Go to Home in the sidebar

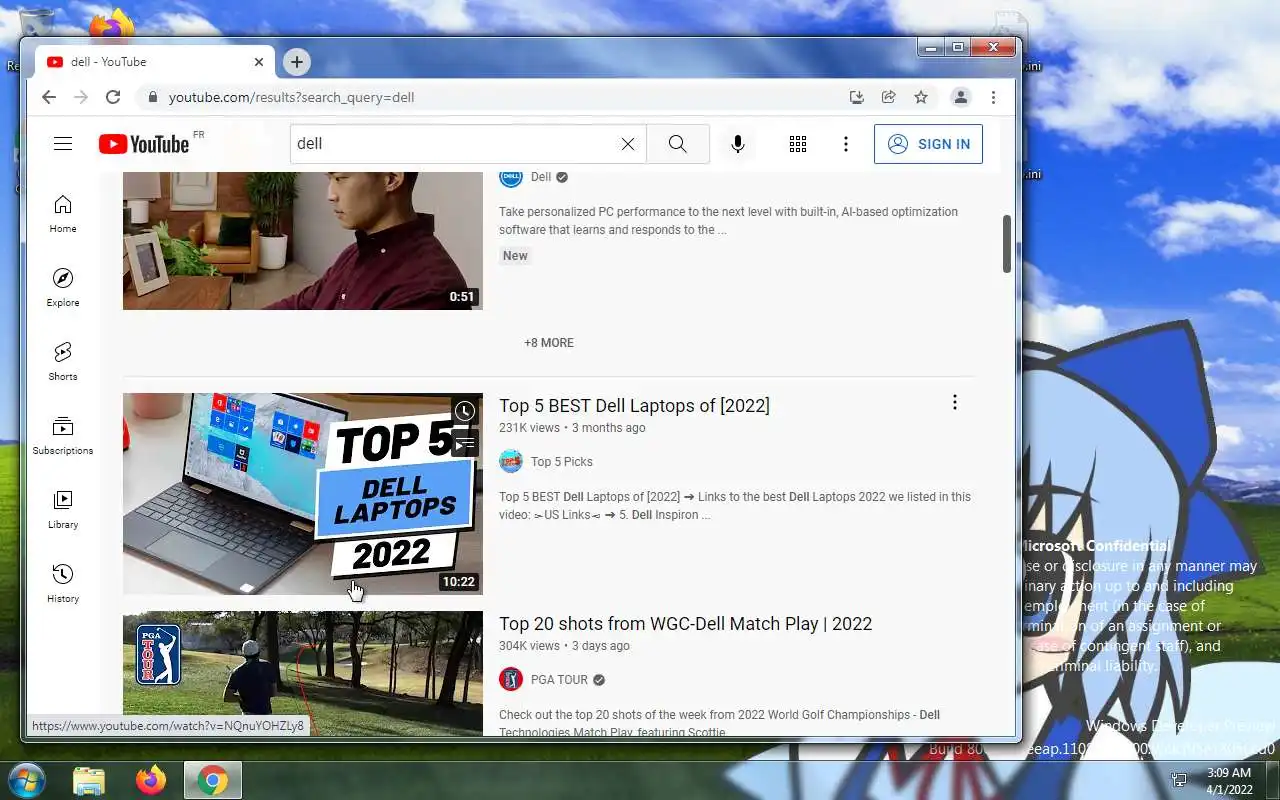click(x=63, y=213)
